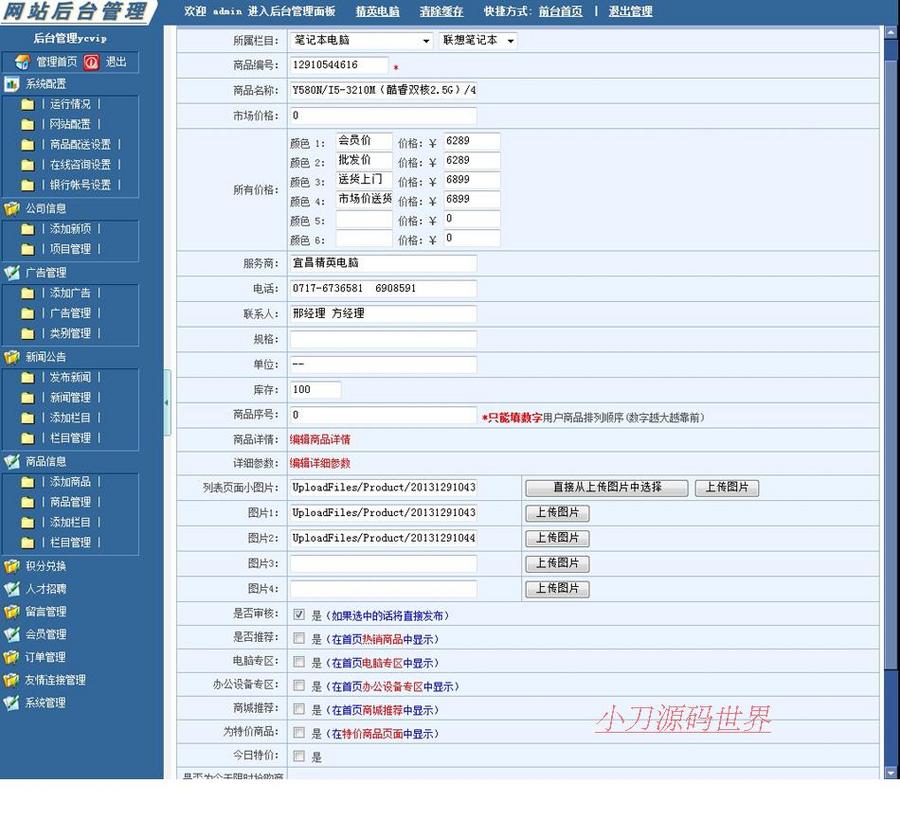
Task: Click the 管理首页 home icon
Action: pyautogui.click(x=22, y=61)
